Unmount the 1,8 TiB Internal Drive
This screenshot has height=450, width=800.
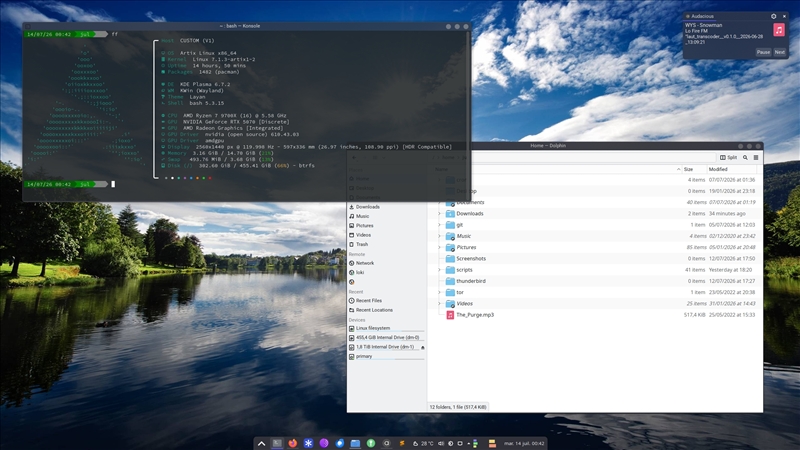422,347
